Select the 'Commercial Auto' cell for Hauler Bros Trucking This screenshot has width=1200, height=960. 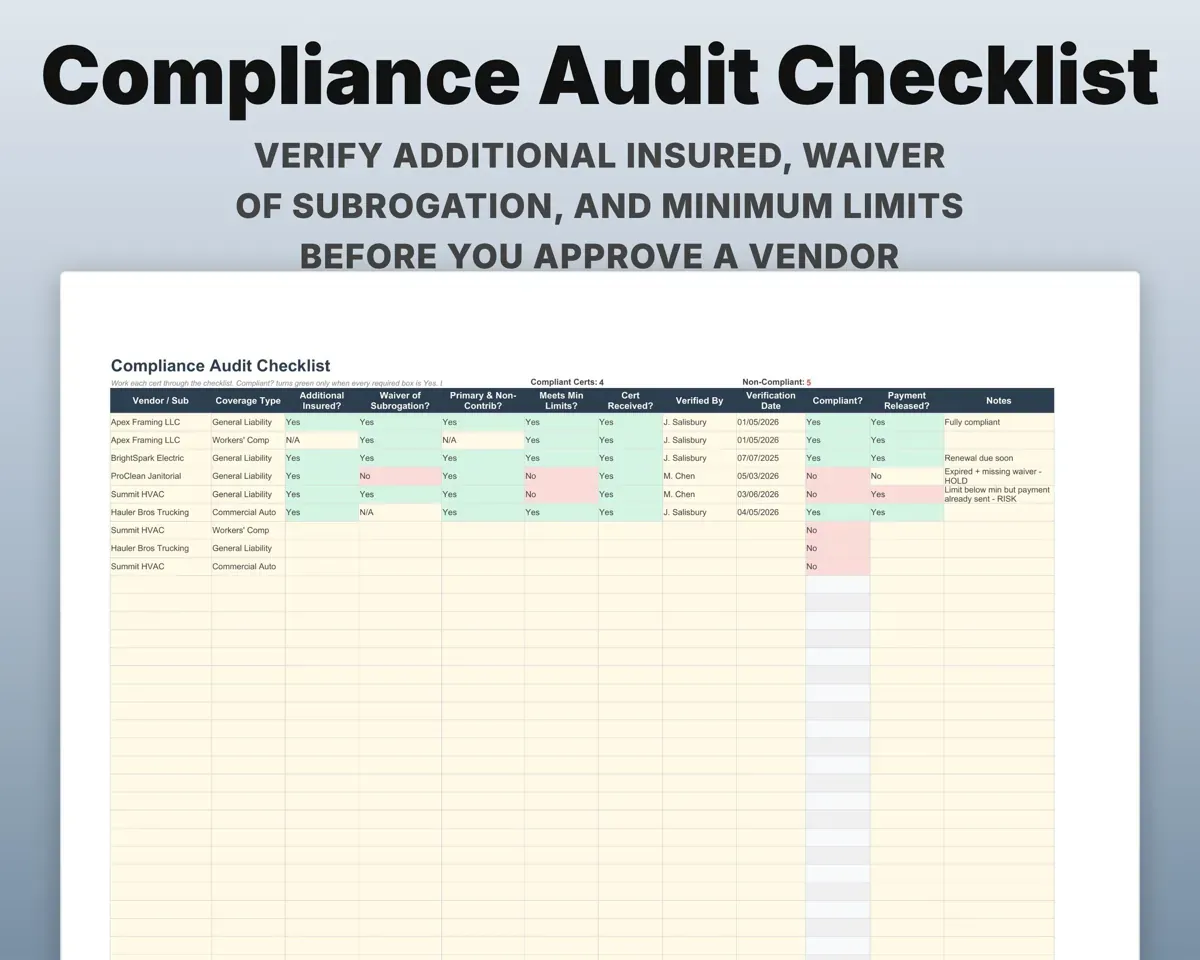point(248,512)
